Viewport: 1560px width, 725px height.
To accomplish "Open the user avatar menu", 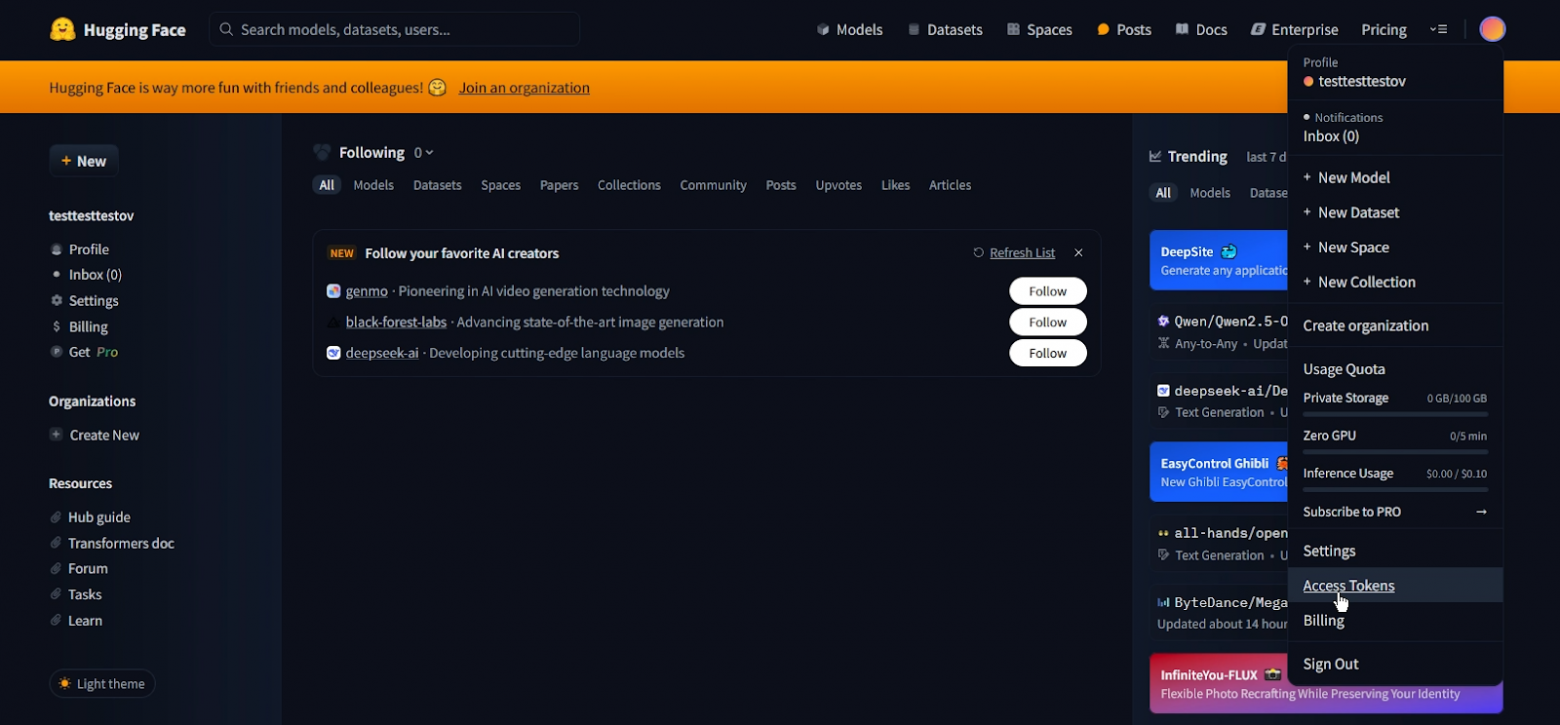I will click(x=1492, y=29).
